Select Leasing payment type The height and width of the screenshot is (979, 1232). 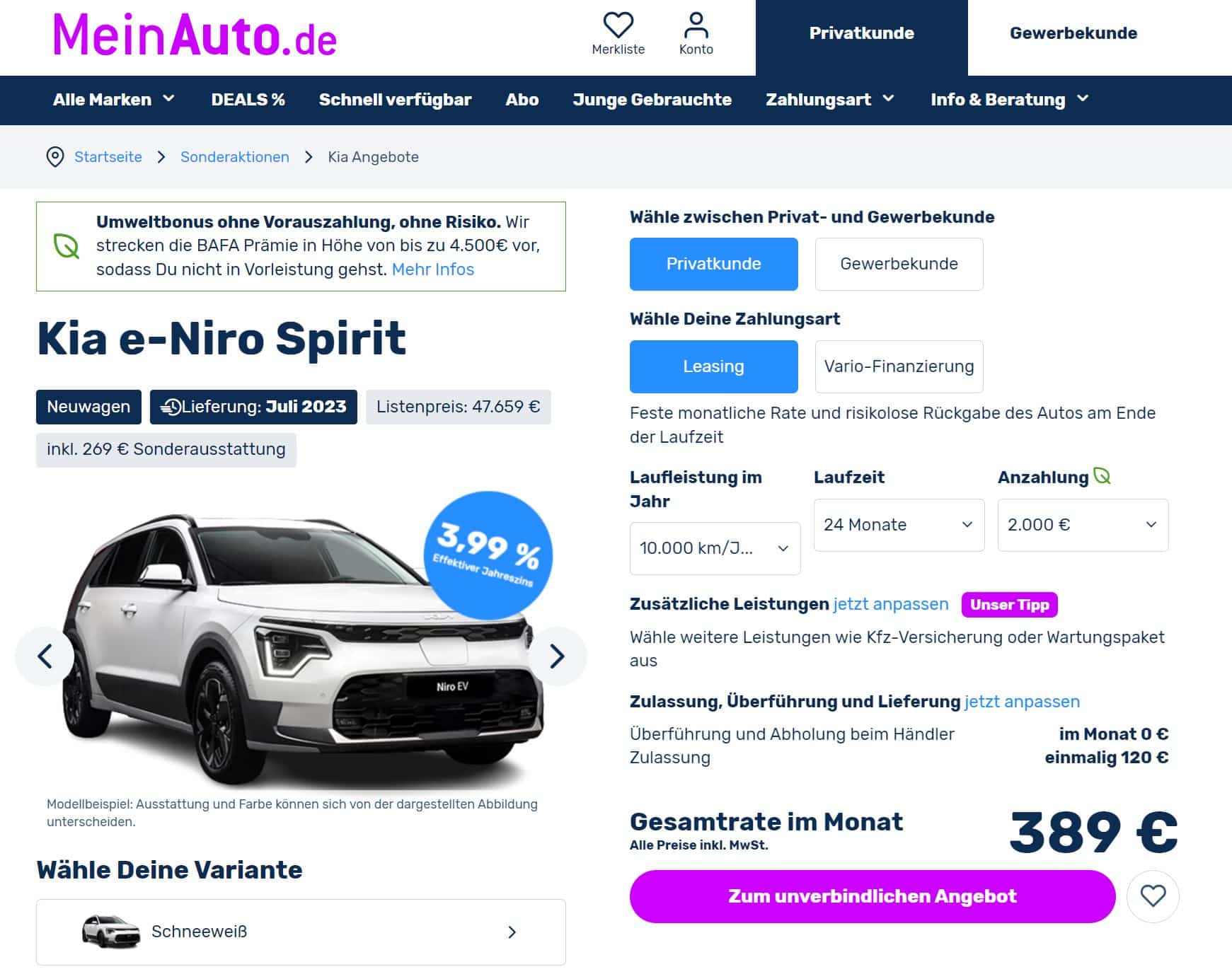(713, 366)
